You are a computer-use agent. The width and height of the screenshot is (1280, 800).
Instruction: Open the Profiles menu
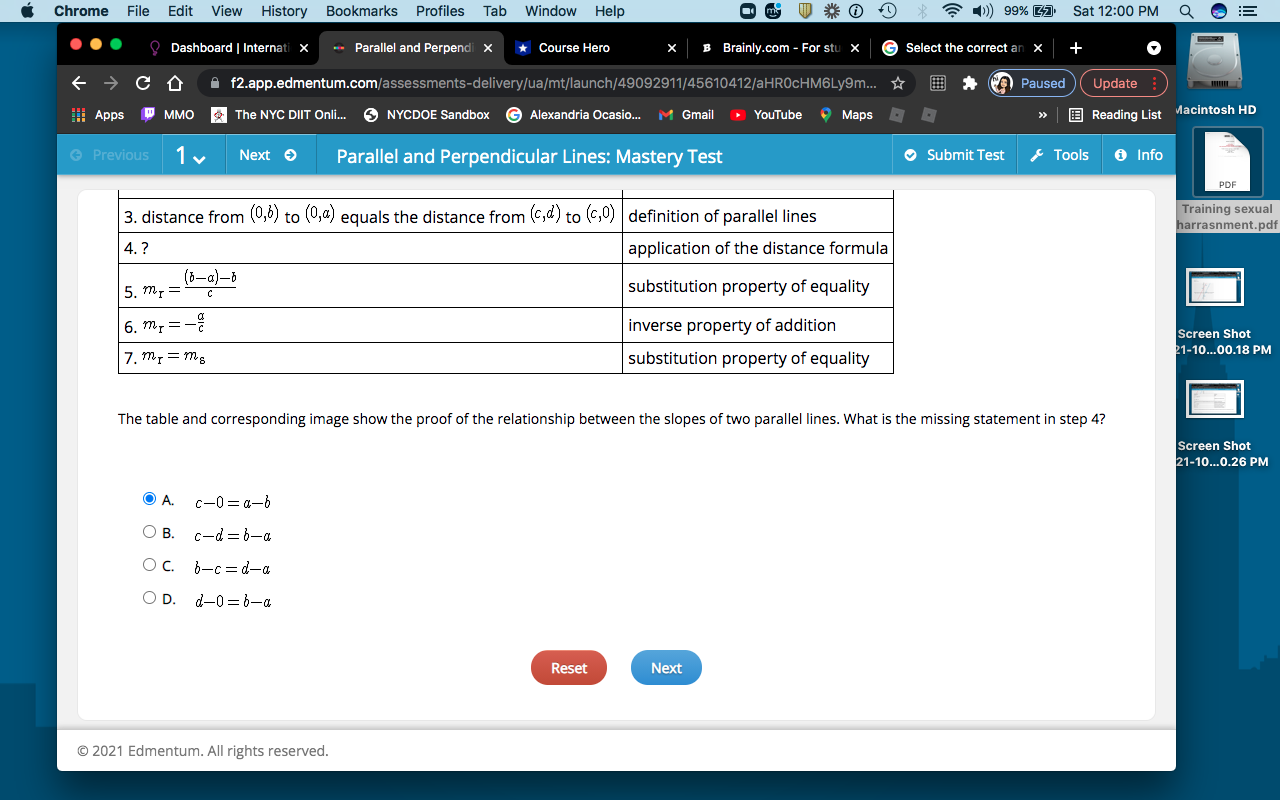click(x=440, y=11)
